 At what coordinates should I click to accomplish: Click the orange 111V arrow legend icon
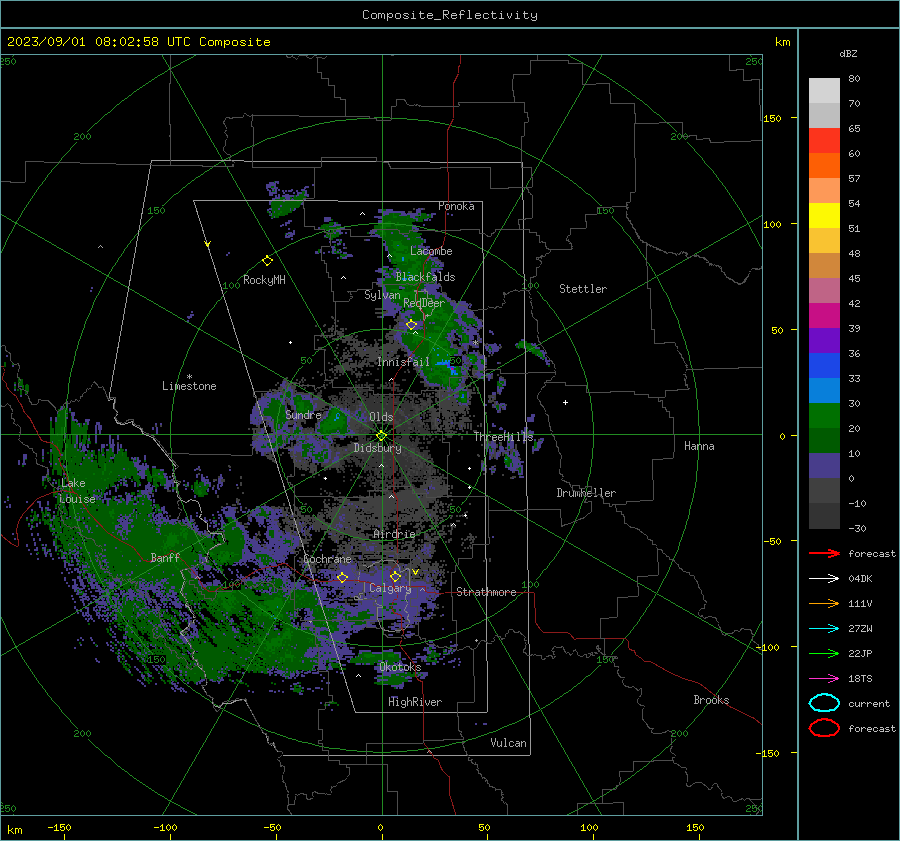coord(824,603)
